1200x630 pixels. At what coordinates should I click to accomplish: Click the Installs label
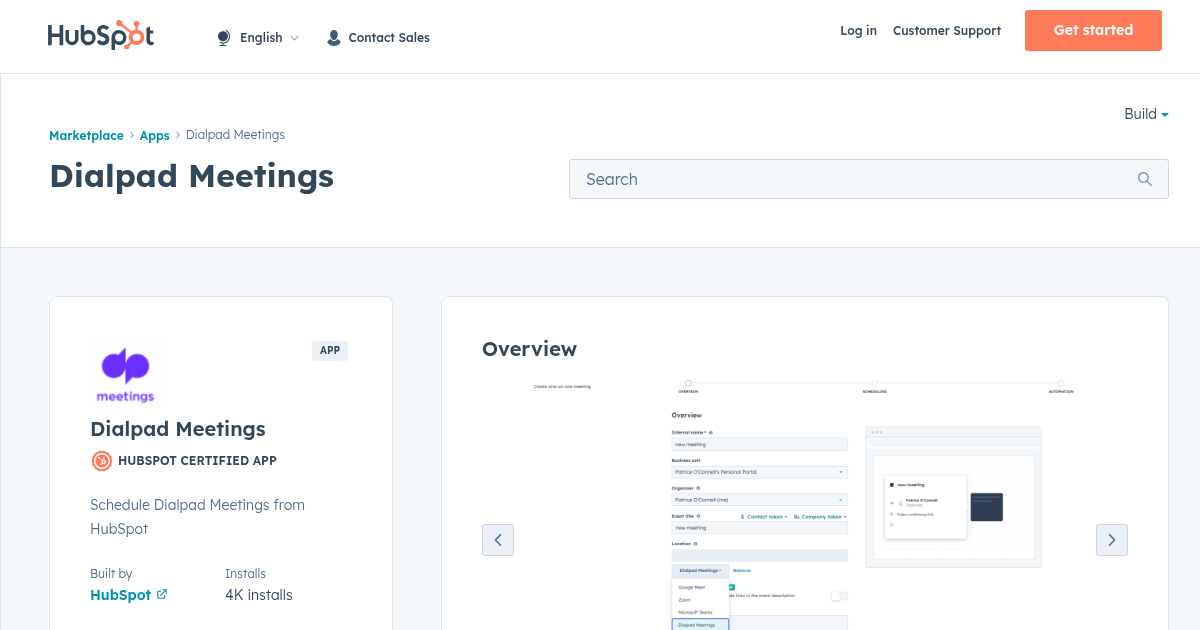click(x=245, y=574)
